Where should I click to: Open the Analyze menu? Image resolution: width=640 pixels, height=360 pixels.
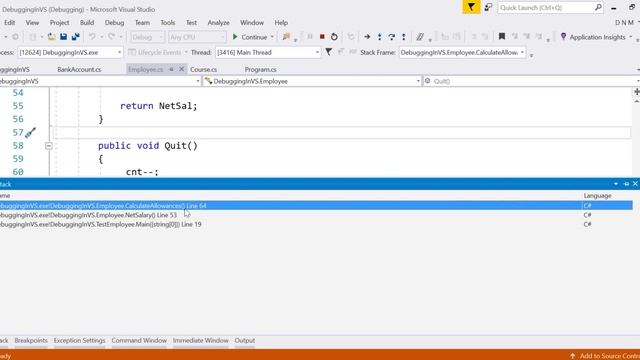(x=218, y=22)
